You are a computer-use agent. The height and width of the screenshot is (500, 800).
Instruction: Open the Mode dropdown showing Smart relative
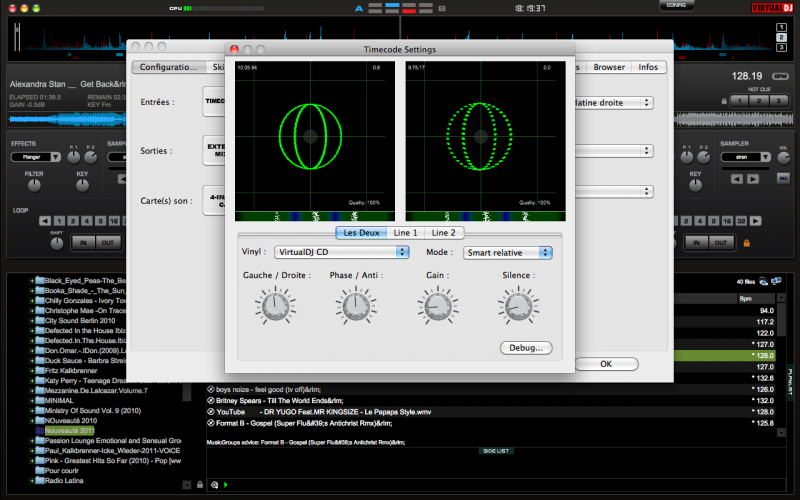[508, 253]
